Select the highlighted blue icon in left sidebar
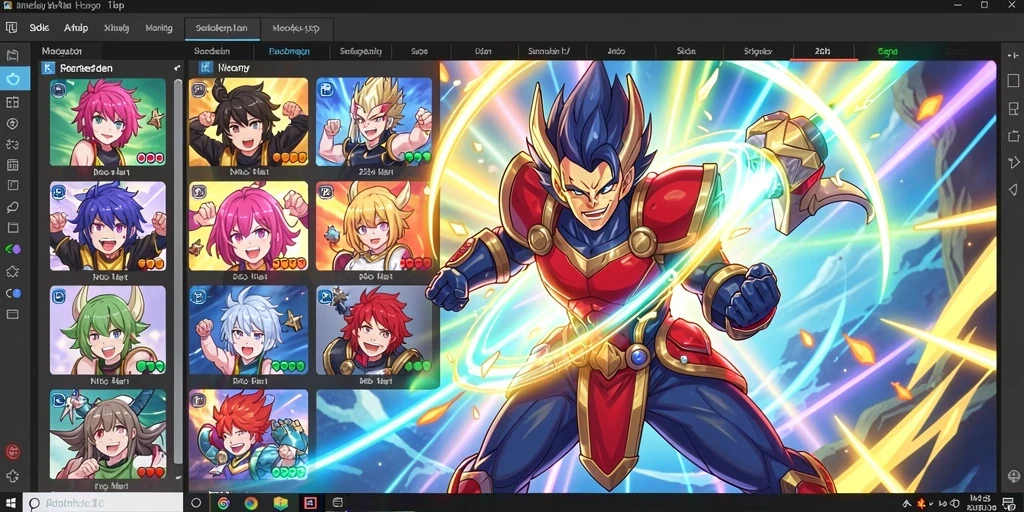Screen dimensions: 1024x512 [x=13, y=78]
